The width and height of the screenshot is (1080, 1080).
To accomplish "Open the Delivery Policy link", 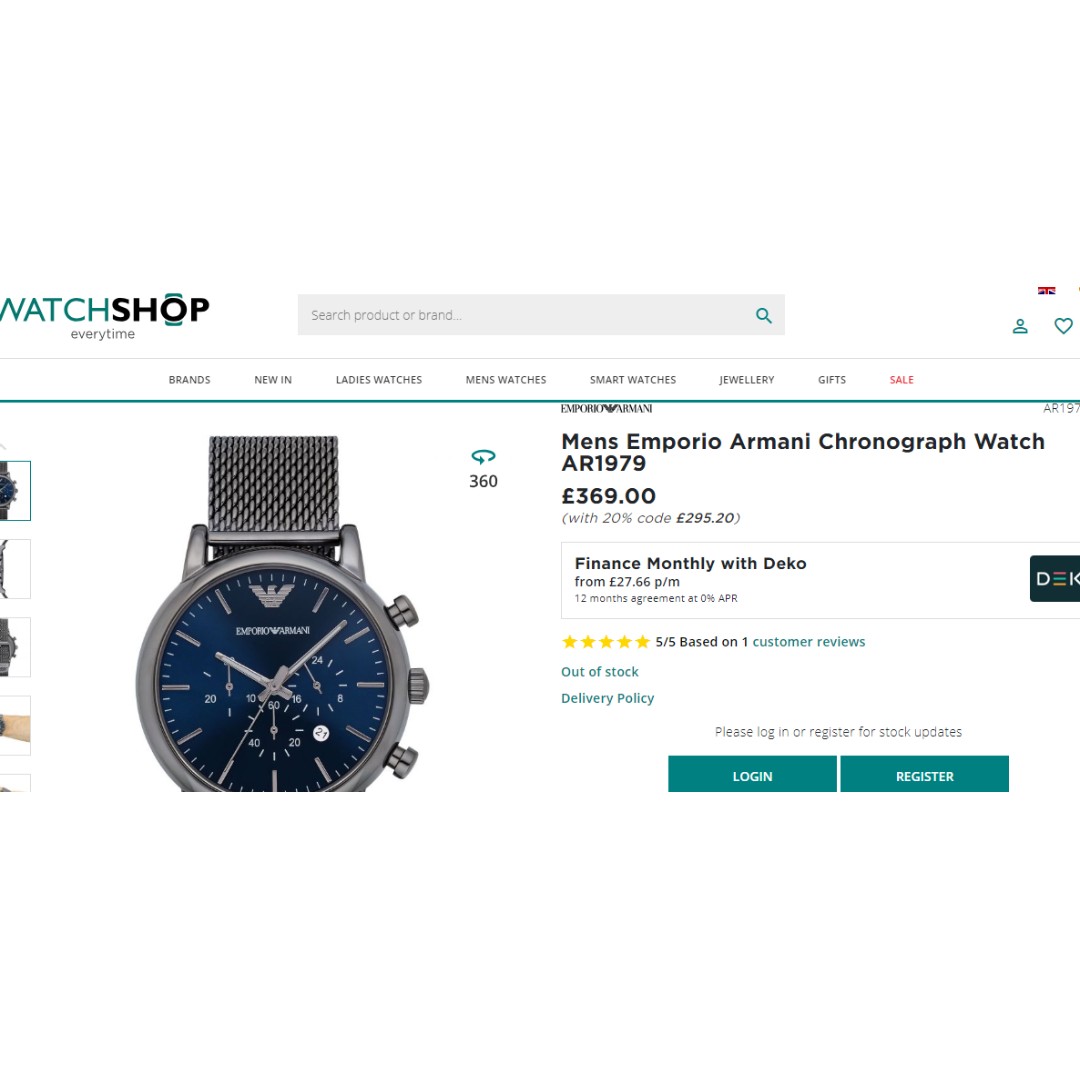I will pos(608,698).
